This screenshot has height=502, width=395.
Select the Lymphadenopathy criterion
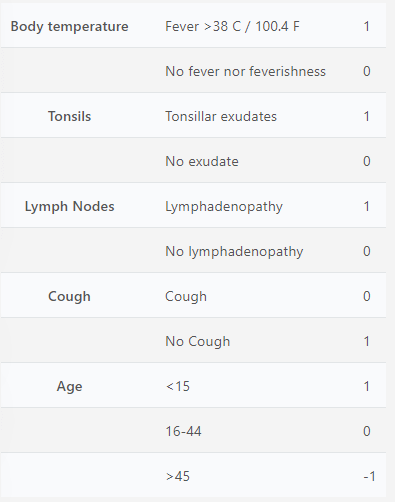[224, 207]
